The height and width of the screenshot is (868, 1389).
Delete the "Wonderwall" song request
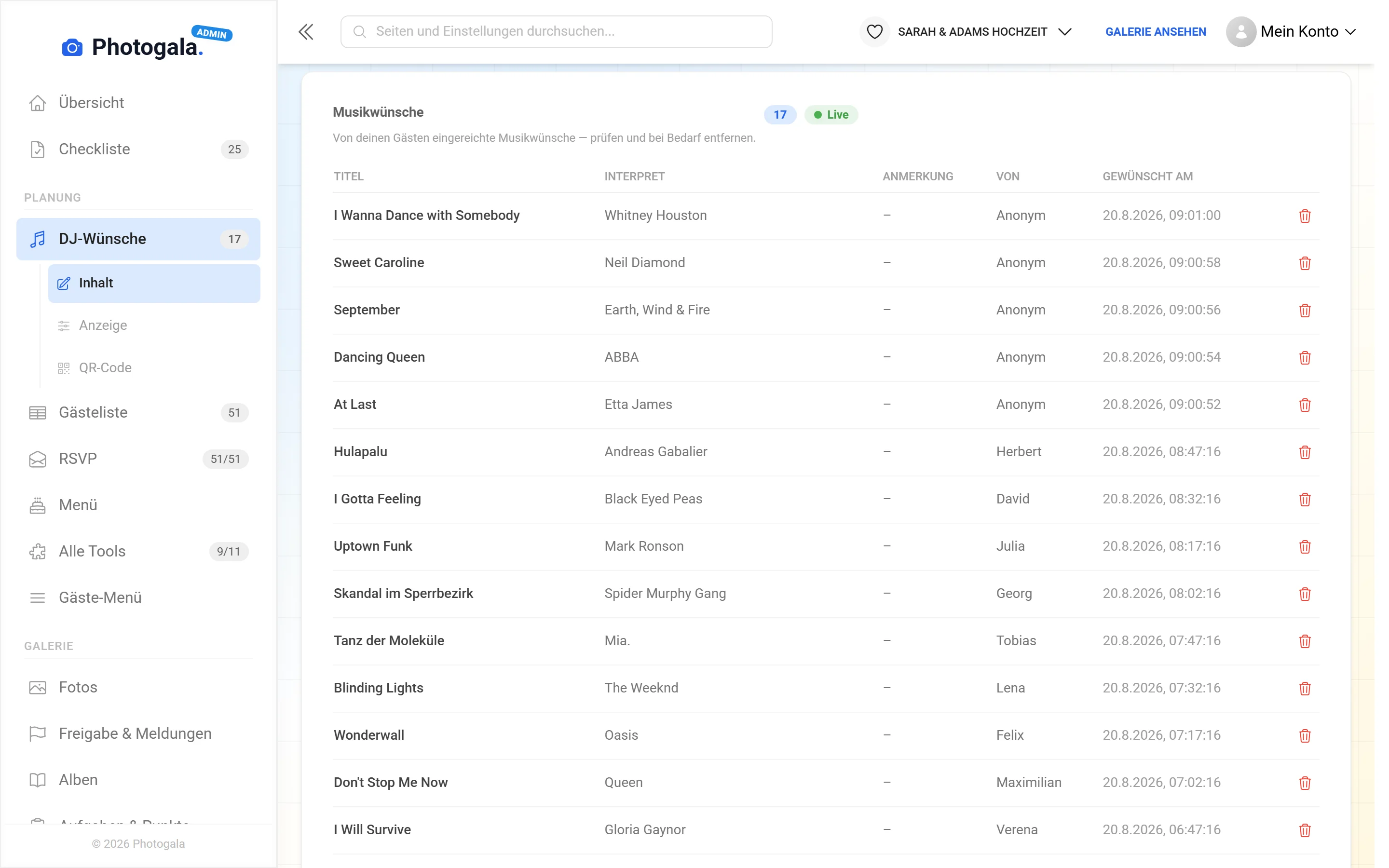coord(1305,735)
